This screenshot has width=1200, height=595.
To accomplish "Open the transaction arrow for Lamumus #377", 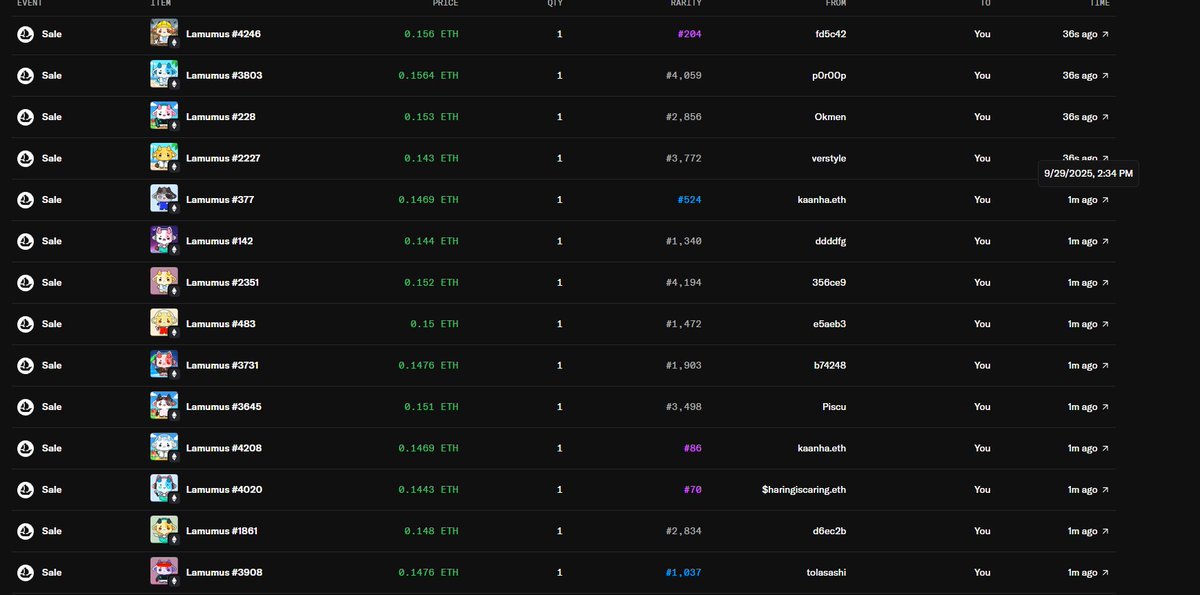I will point(1105,200).
